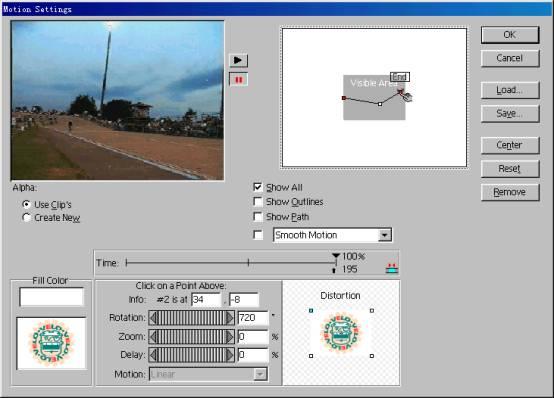Select the middle point on motion path

click(x=380, y=104)
